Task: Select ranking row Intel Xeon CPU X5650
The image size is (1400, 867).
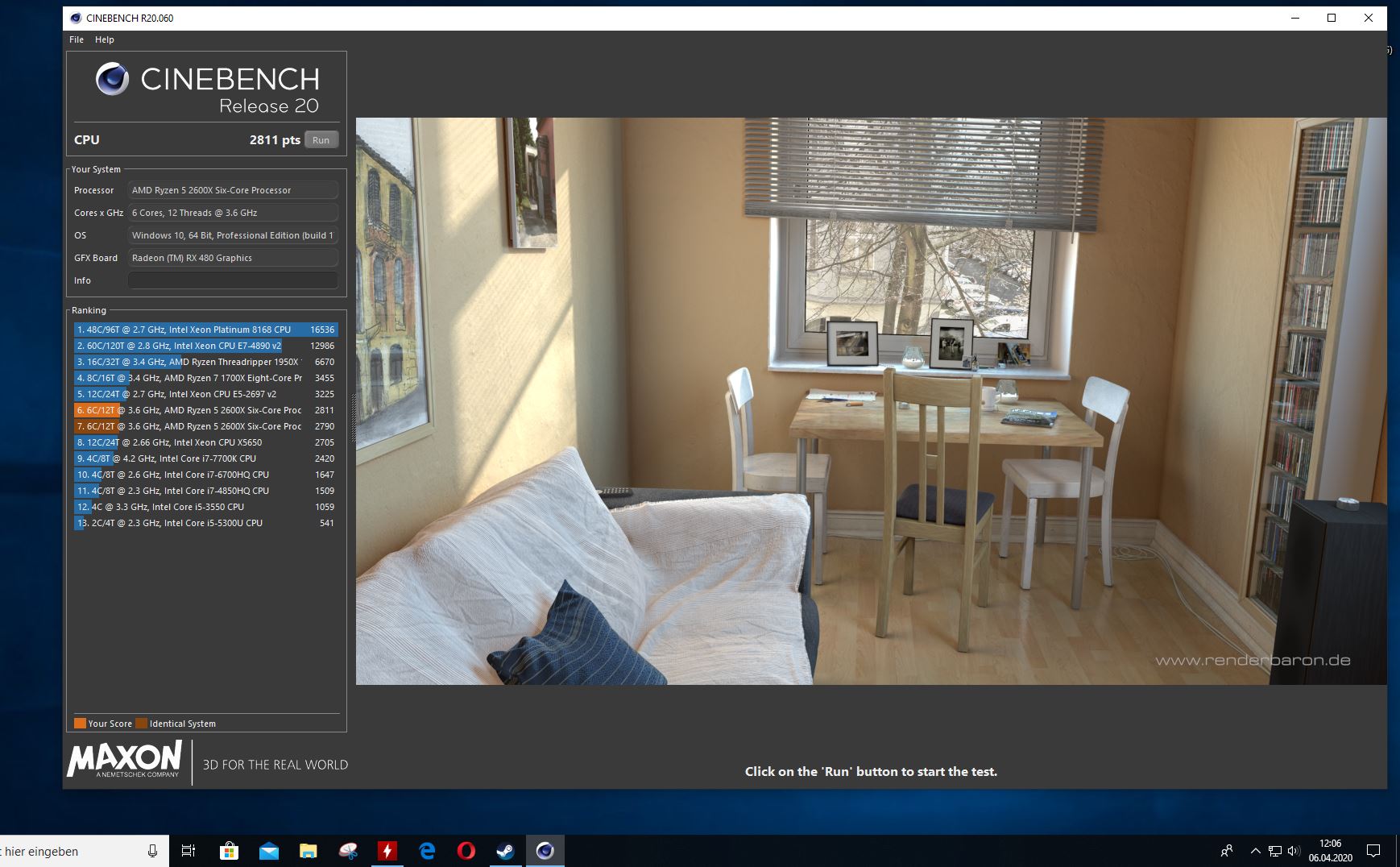Action: click(206, 442)
